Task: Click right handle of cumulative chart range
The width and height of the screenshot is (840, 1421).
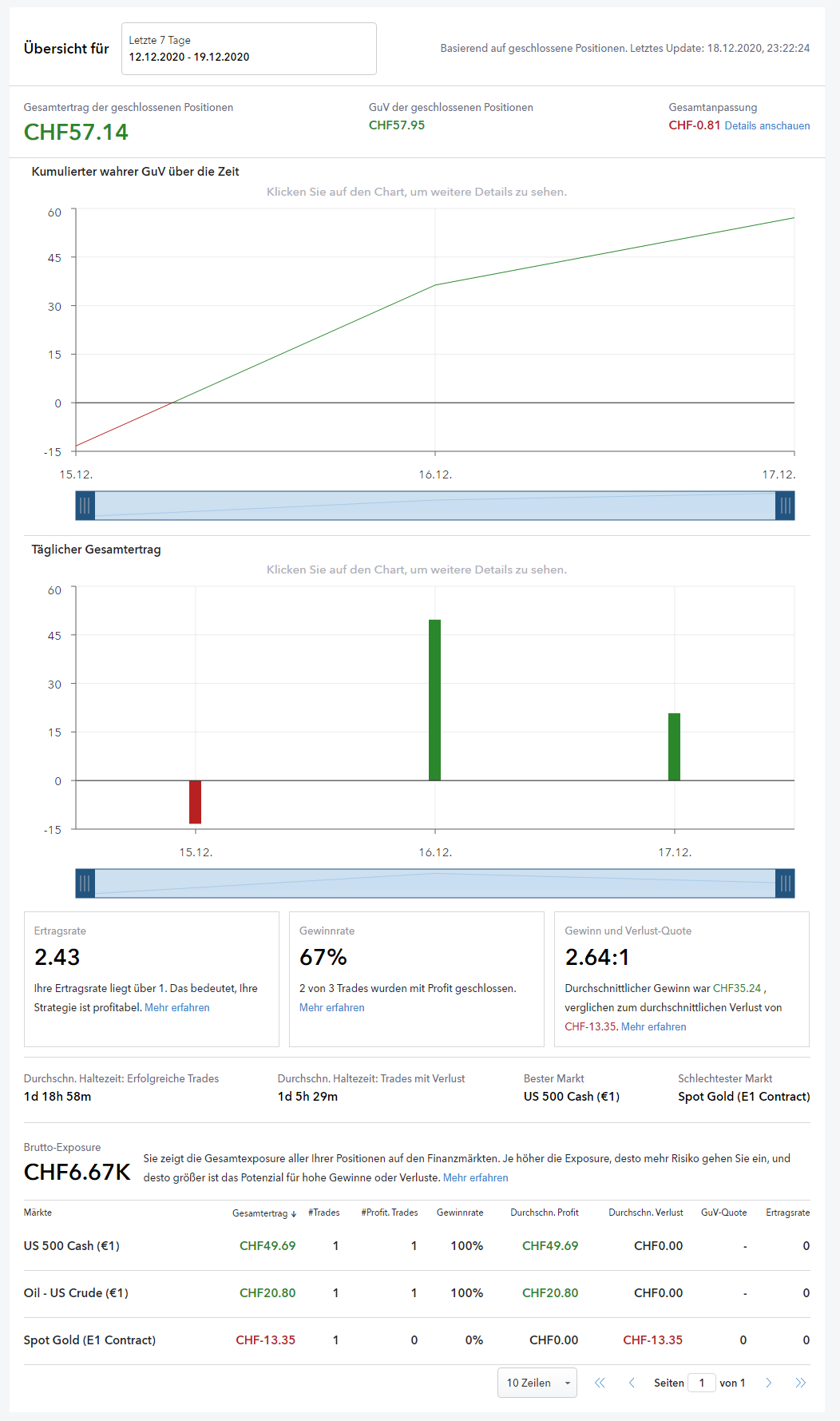Action: tap(785, 506)
